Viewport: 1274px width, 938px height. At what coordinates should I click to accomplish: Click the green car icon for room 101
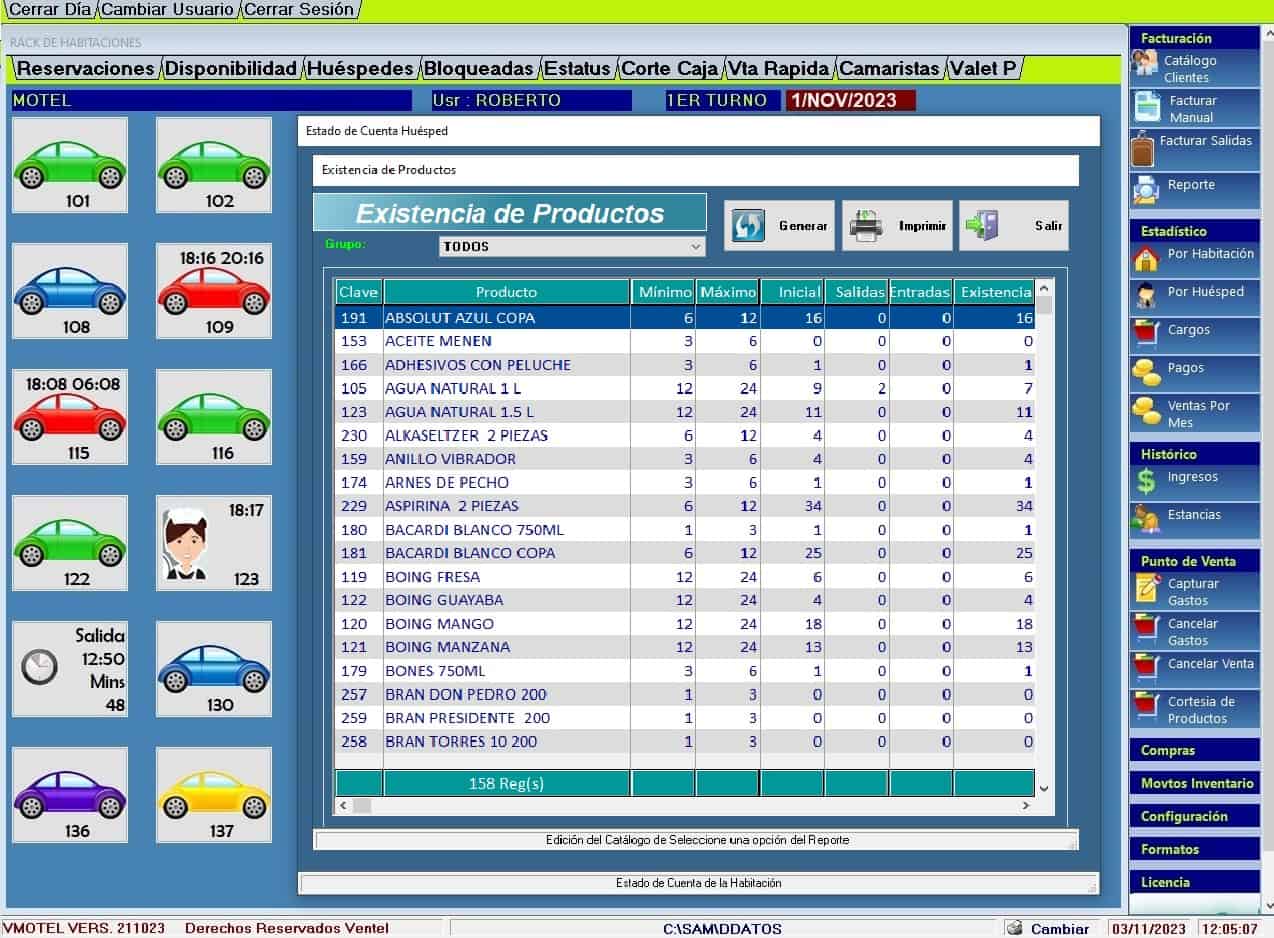point(69,165)
